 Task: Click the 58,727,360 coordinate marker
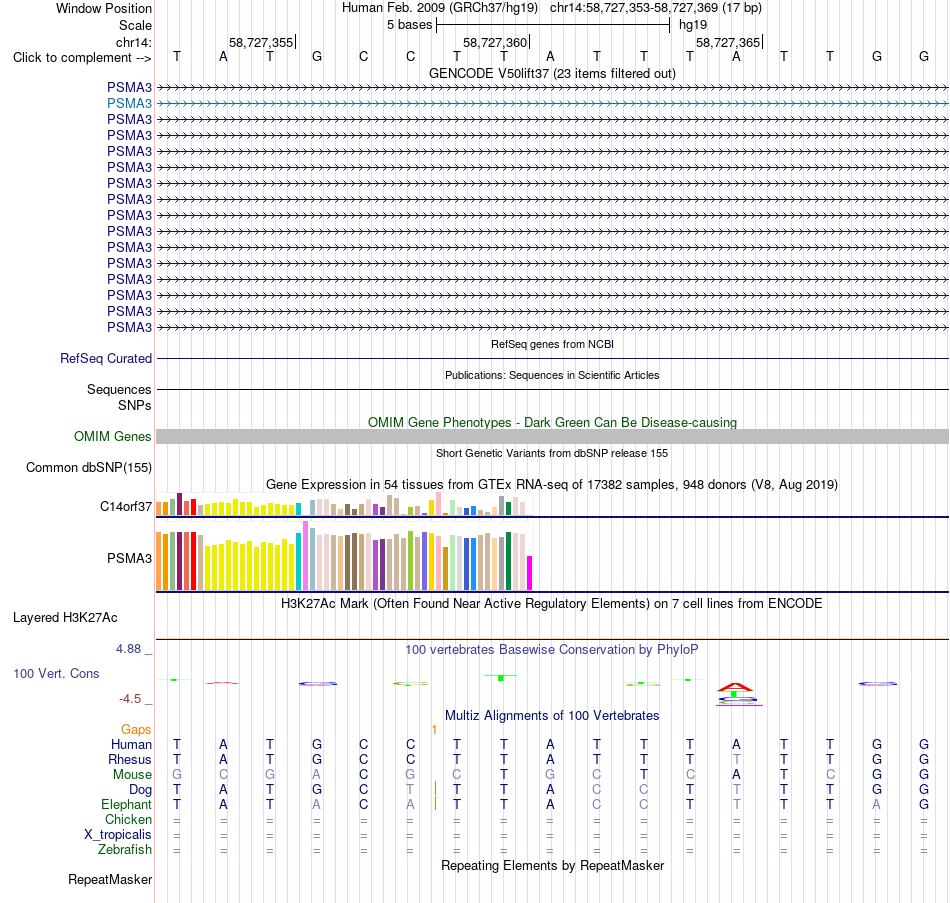495,42
